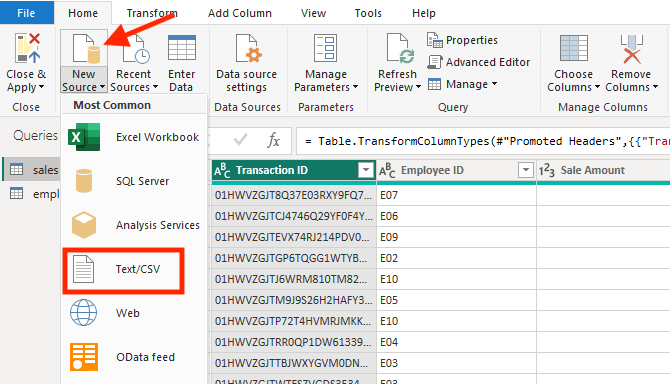Viewport: 670px width, 384px height.
Task: Open the Employee ID column filter dropdown
Action: point(526,170)
